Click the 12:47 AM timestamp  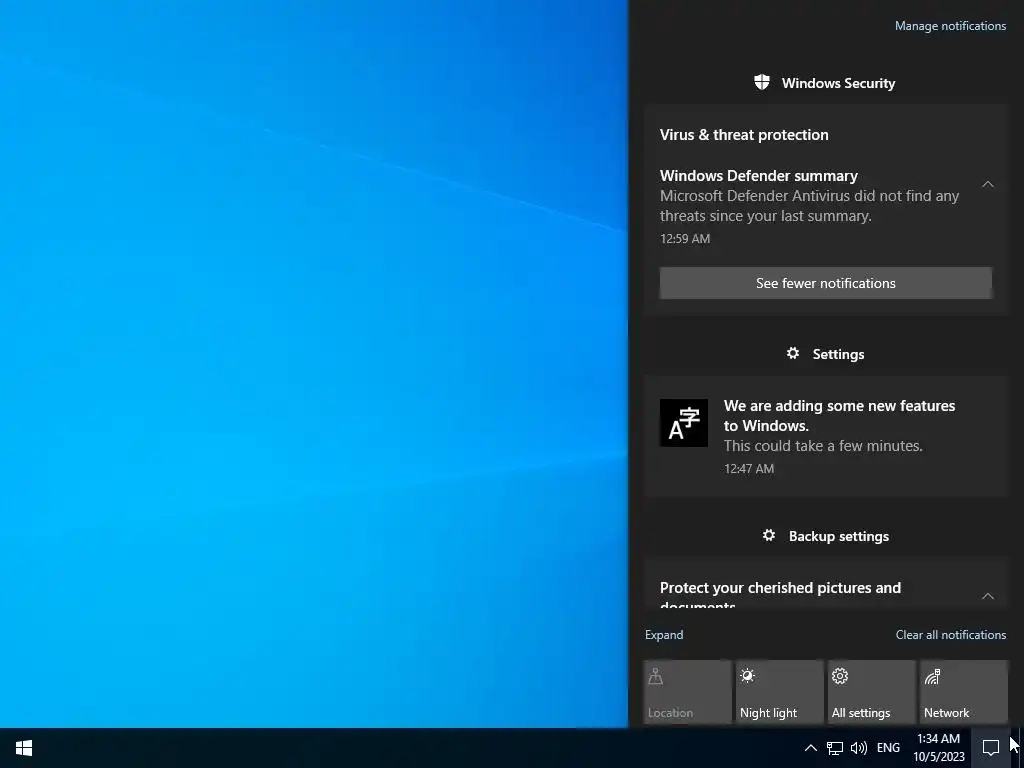748,468
